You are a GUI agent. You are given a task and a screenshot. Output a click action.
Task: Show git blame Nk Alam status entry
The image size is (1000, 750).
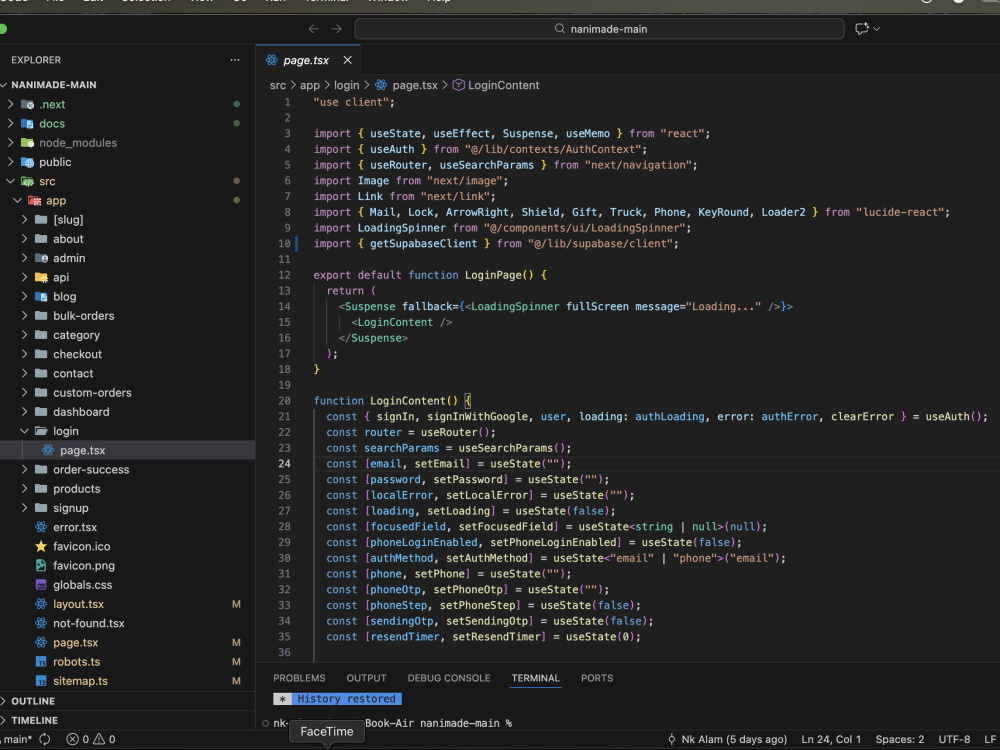tap(726, 739)
